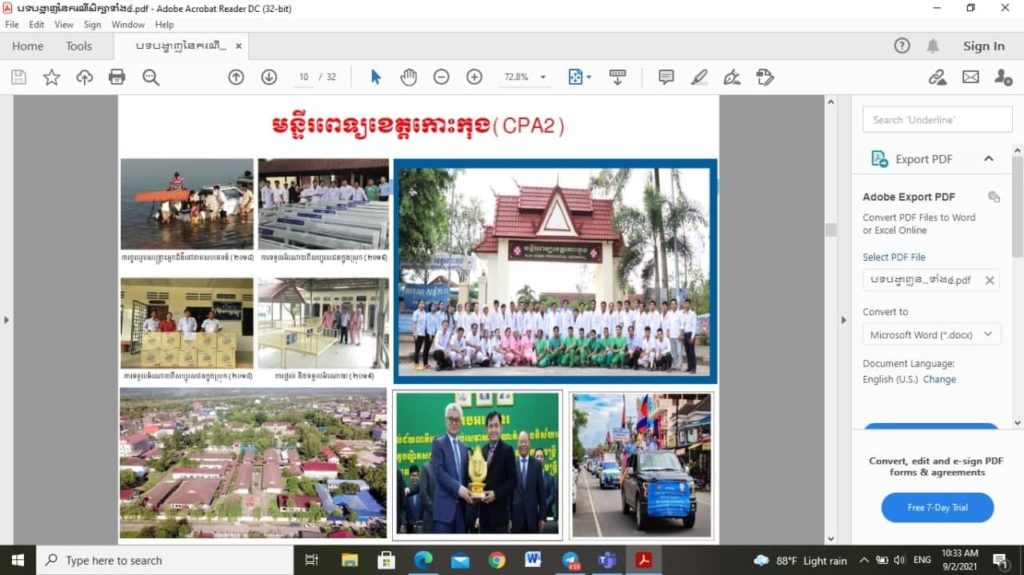The height and width of the screenshot is (575, 1024).
Task: Switch to the Home tab
Action: [27, 46]
